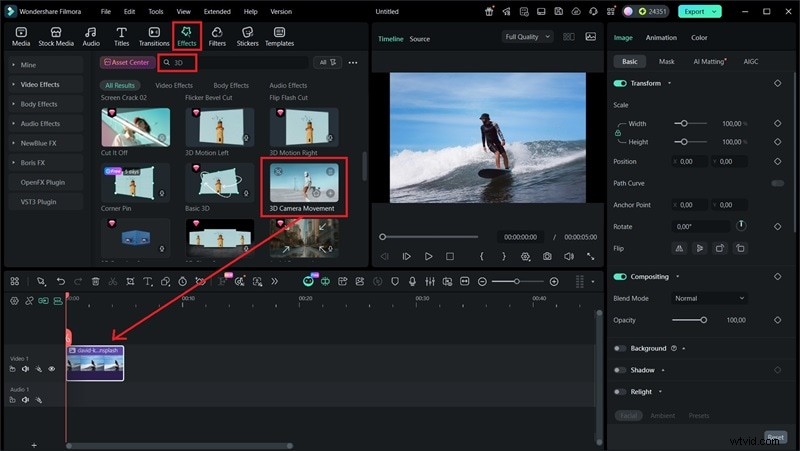
Task: Click the undo arrow in timeline toolbar
Action: coord(60,282)
